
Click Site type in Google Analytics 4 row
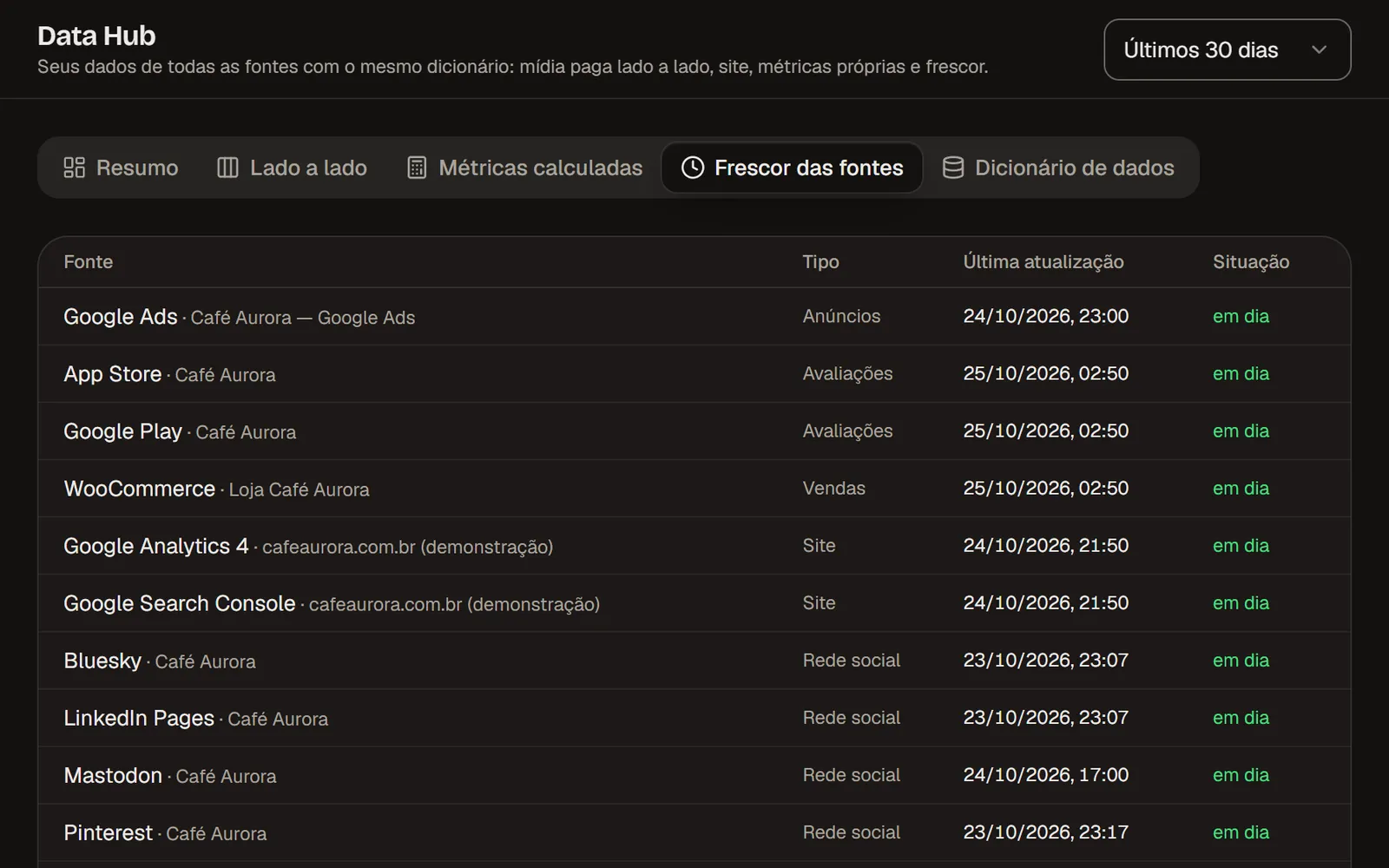pos(819,545)
